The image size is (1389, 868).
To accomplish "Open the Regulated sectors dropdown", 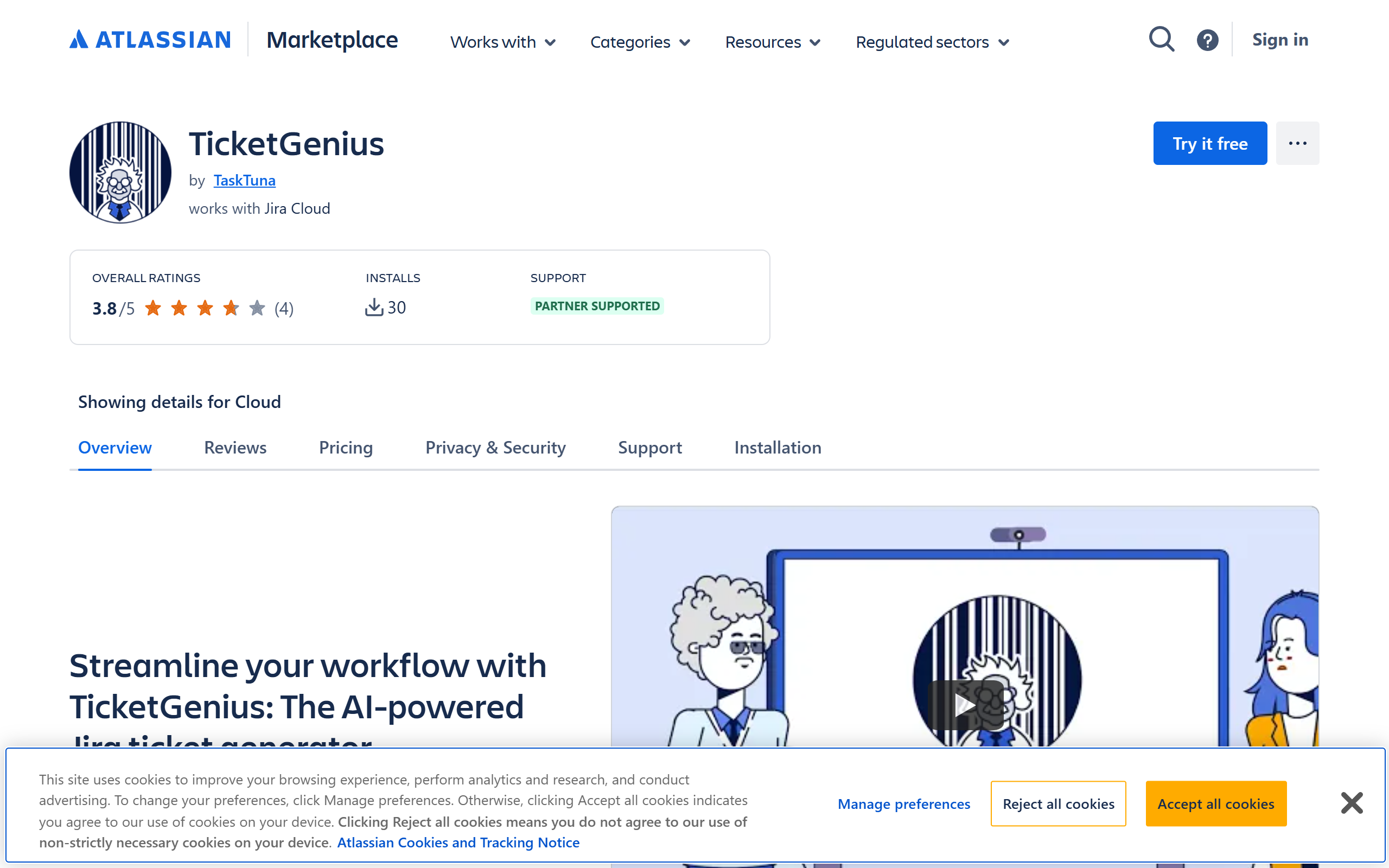I will (932, 42).
